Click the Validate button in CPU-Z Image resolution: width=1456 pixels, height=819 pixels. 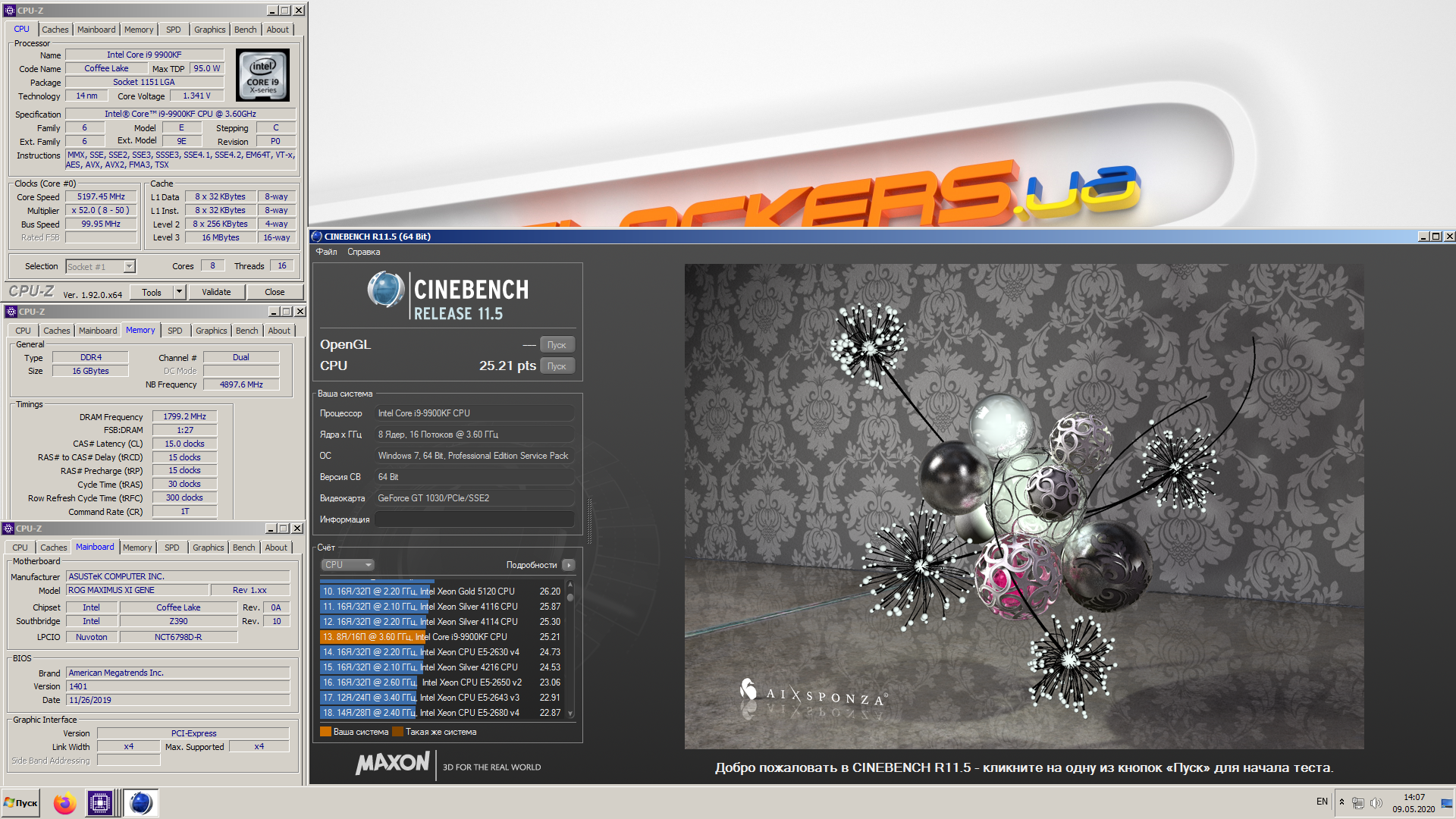[x=216, y=292]
